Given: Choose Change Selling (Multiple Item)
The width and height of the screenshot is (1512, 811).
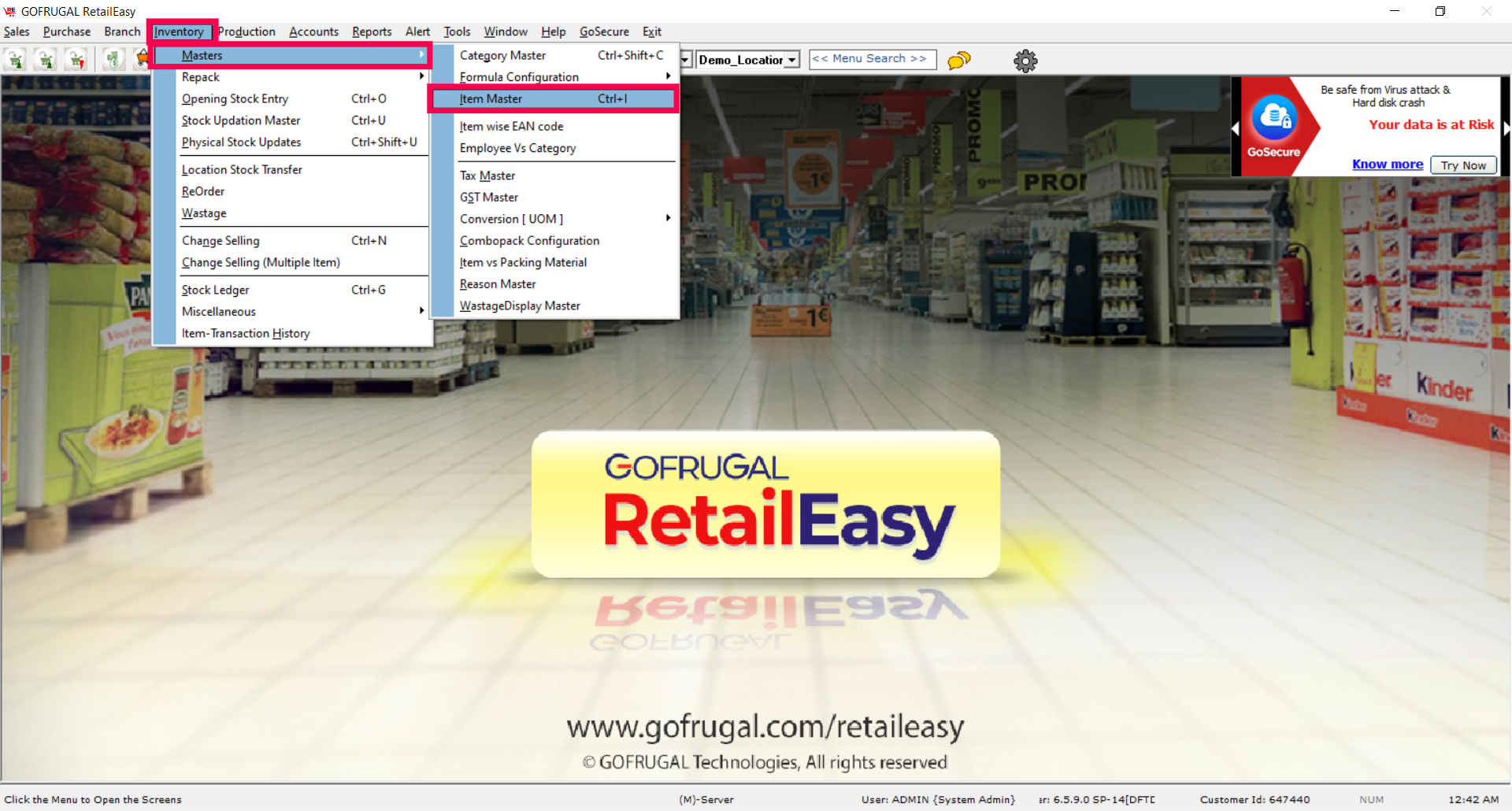Looking at the screenshot, I should 291,262.
